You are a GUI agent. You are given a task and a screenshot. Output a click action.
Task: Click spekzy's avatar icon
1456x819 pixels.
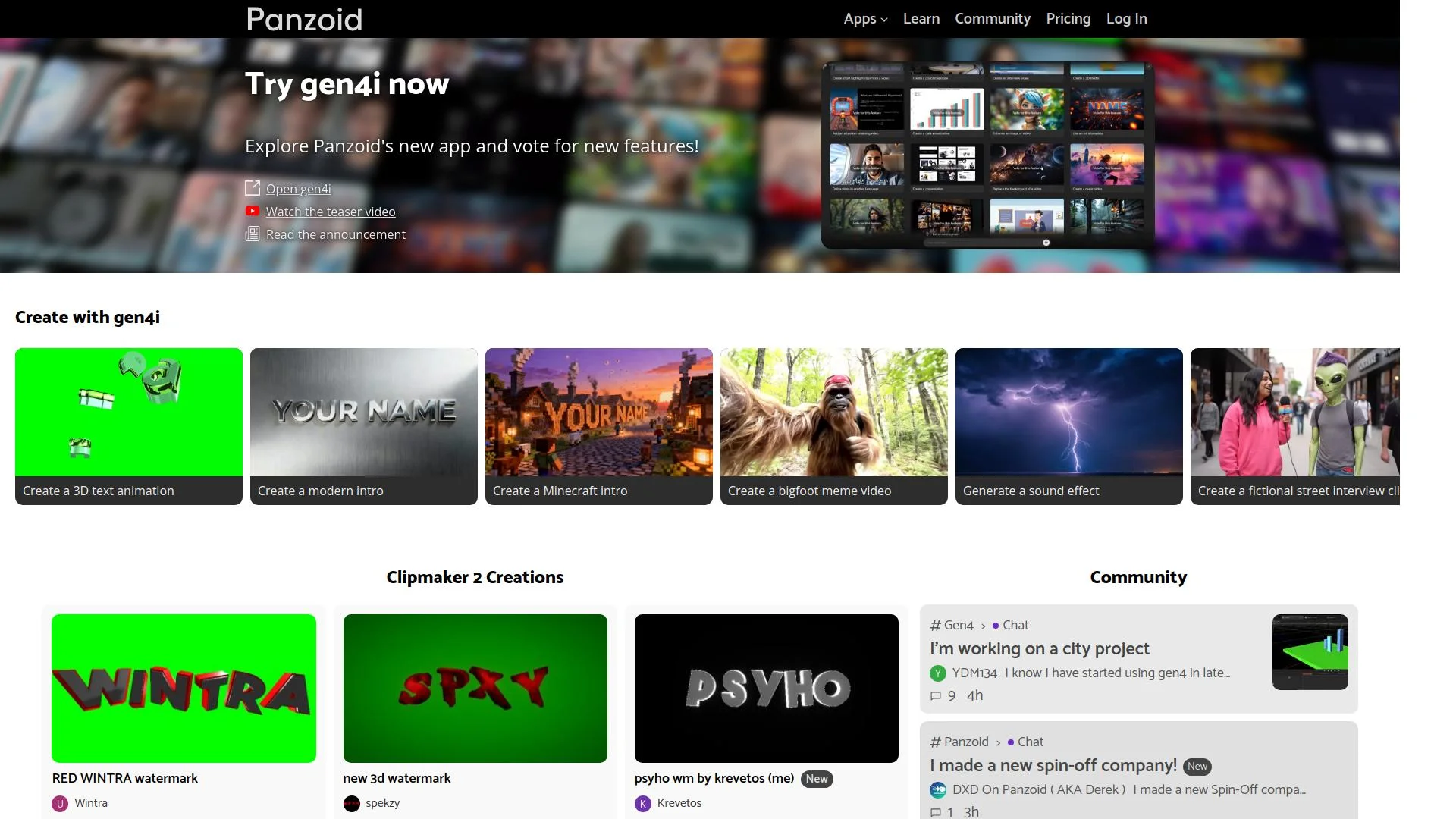point(352,804)
